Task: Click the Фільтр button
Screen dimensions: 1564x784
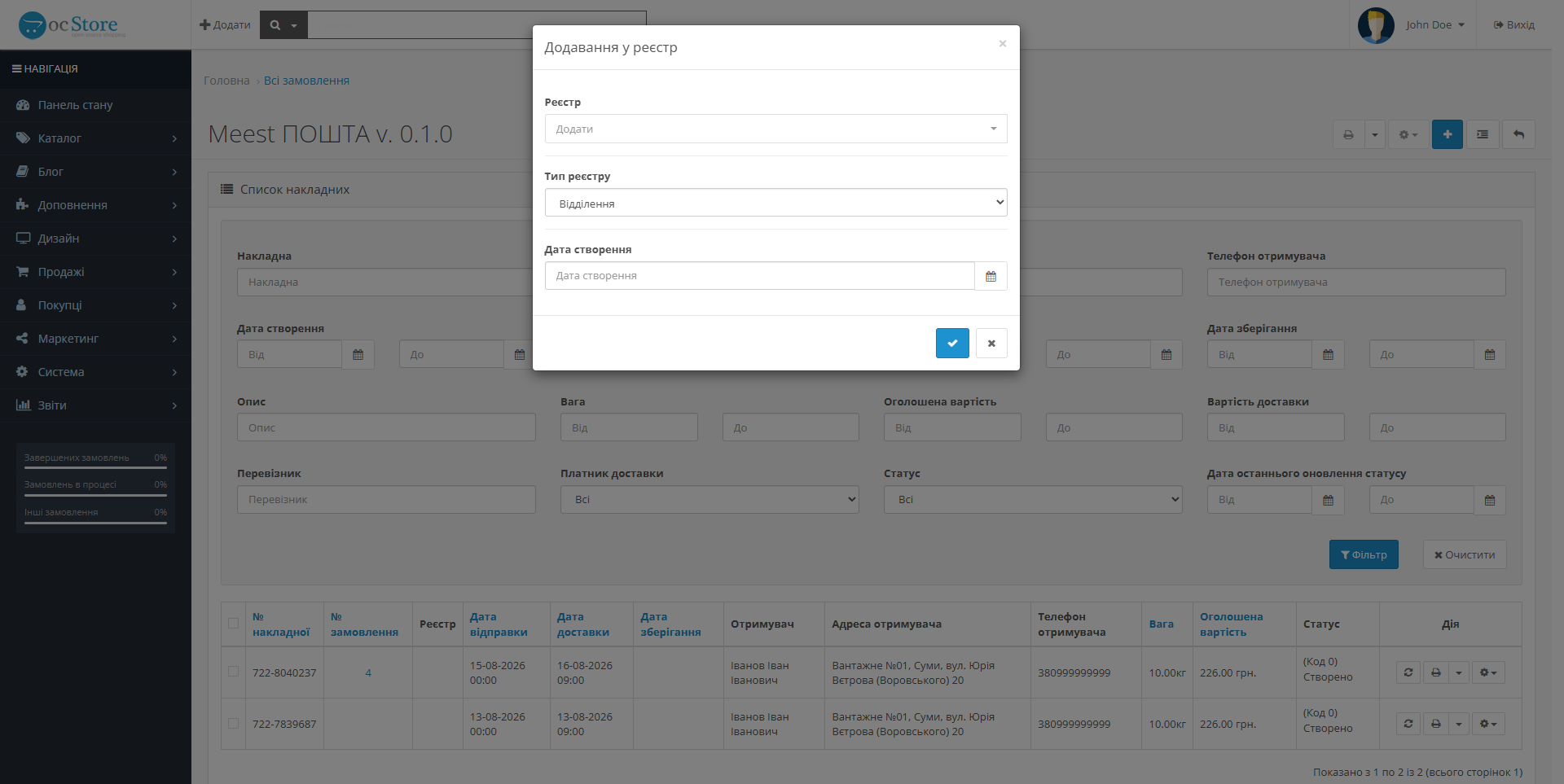Action: (x=1364, y=554)
